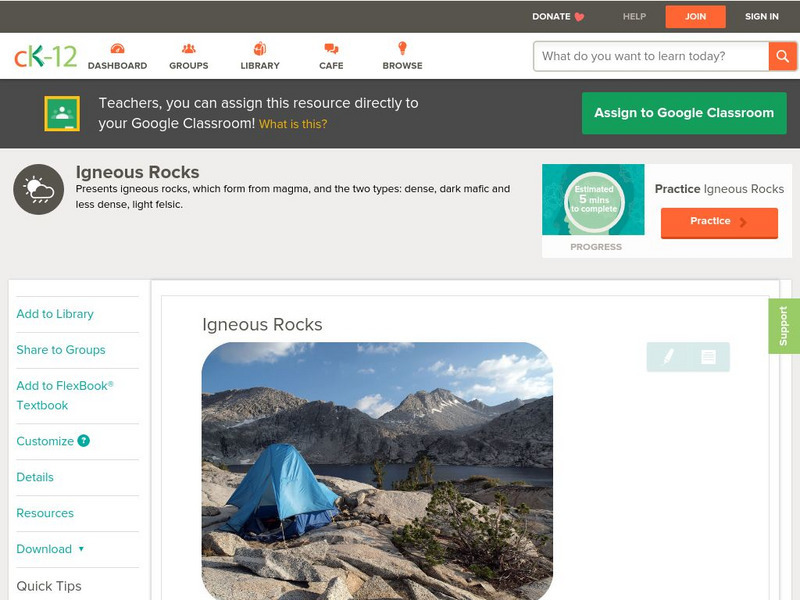Image resolution: width=800 pixels, height=600 pixels.
Task: Click Add to FlexBook Textbook link
Action: click(65, 395)
